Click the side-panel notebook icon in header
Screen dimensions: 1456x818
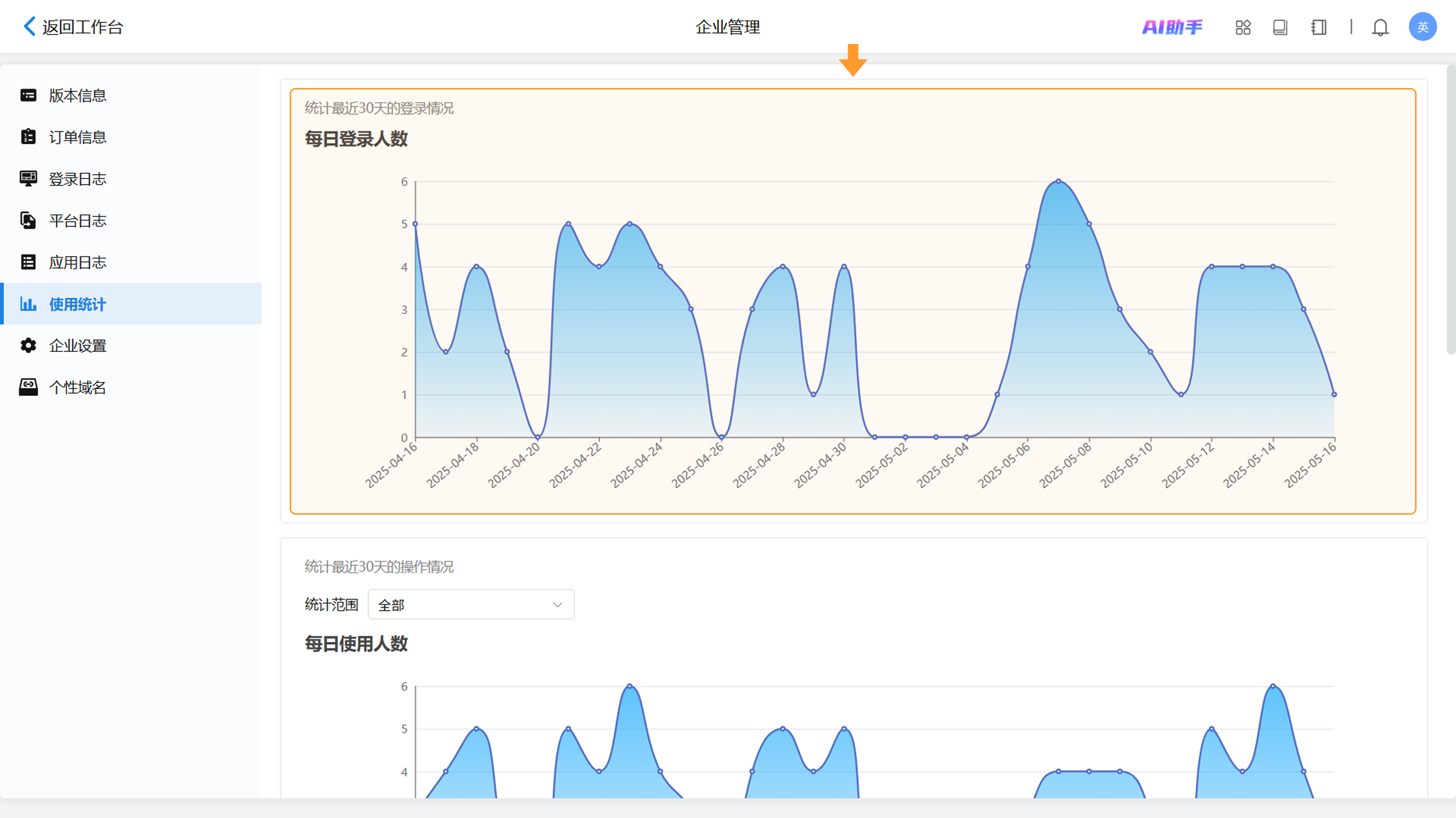coord(1319,27)
